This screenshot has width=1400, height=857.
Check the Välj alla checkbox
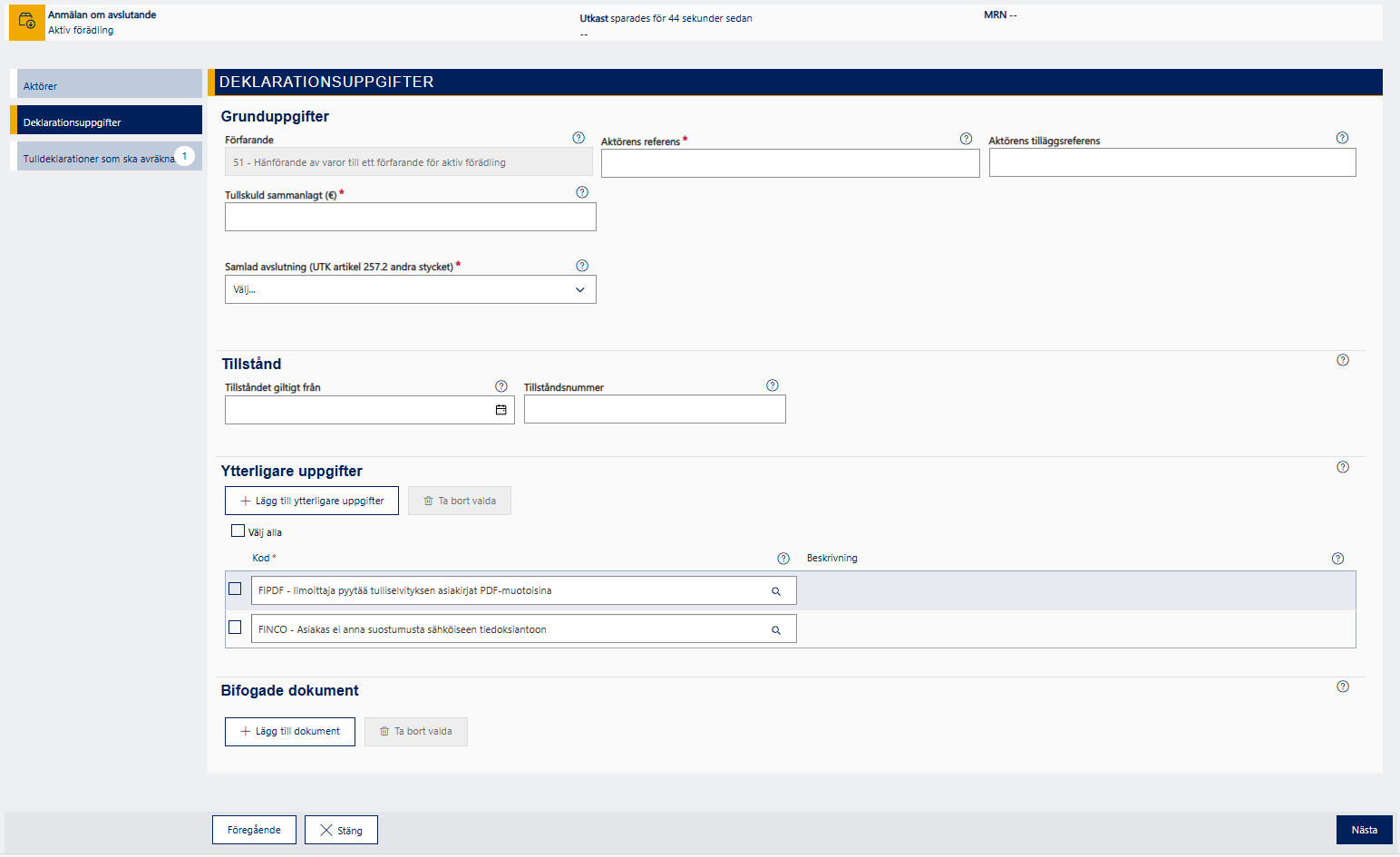tap(238, 531)
